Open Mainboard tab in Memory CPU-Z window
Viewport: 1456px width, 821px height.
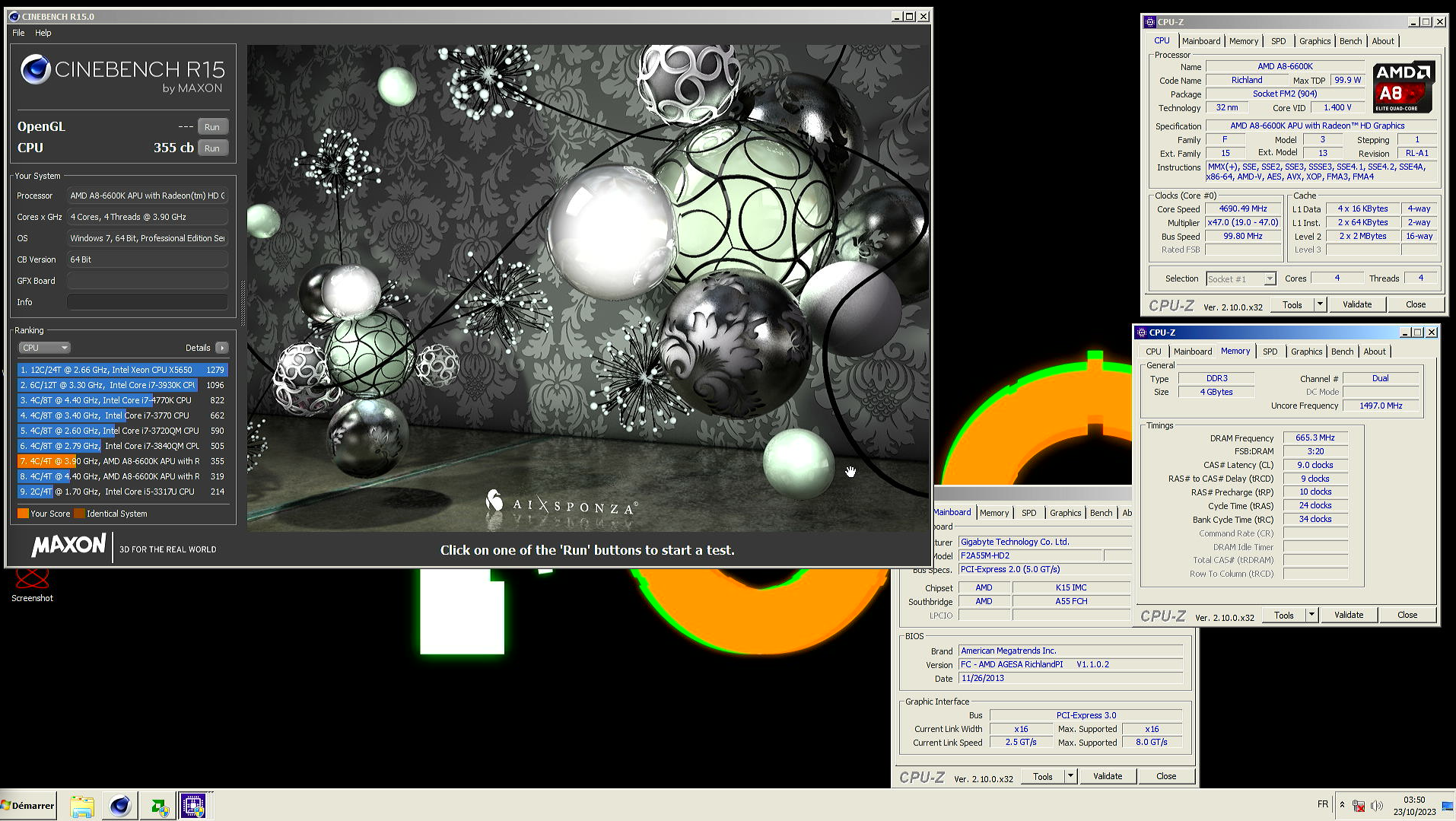tap(1193, 352)
